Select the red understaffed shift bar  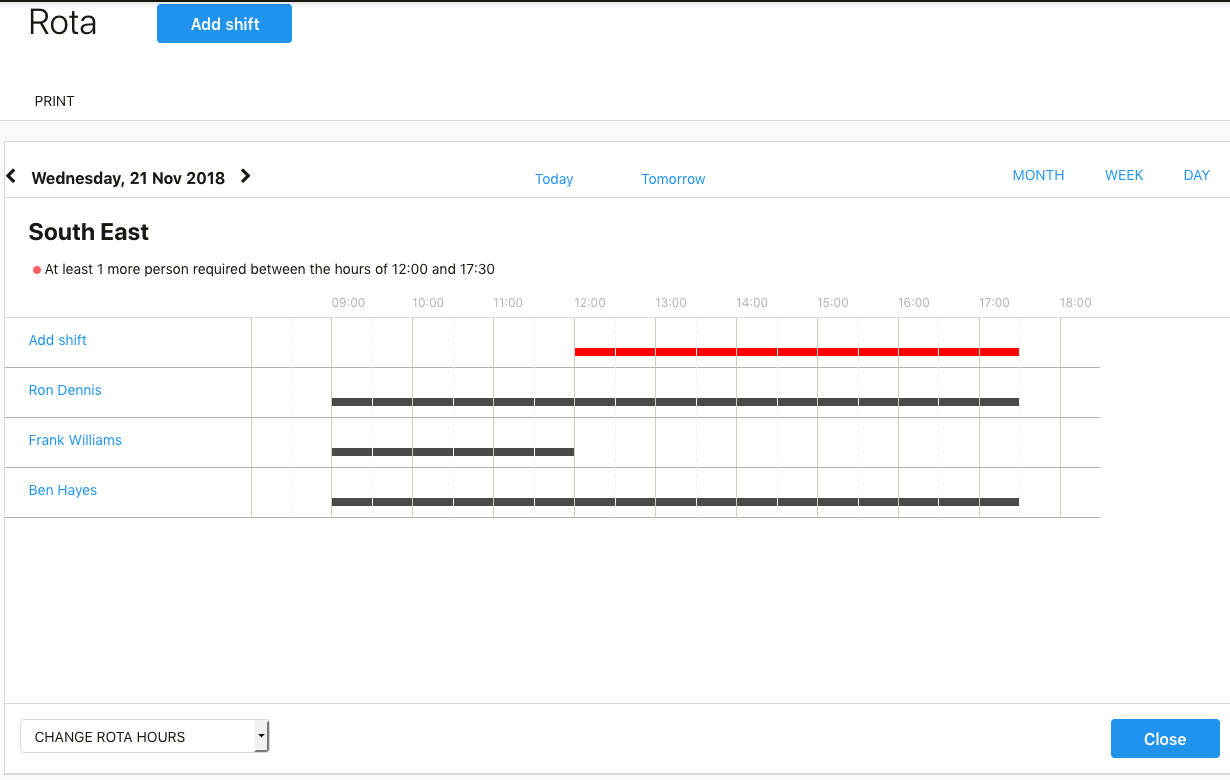797,352
